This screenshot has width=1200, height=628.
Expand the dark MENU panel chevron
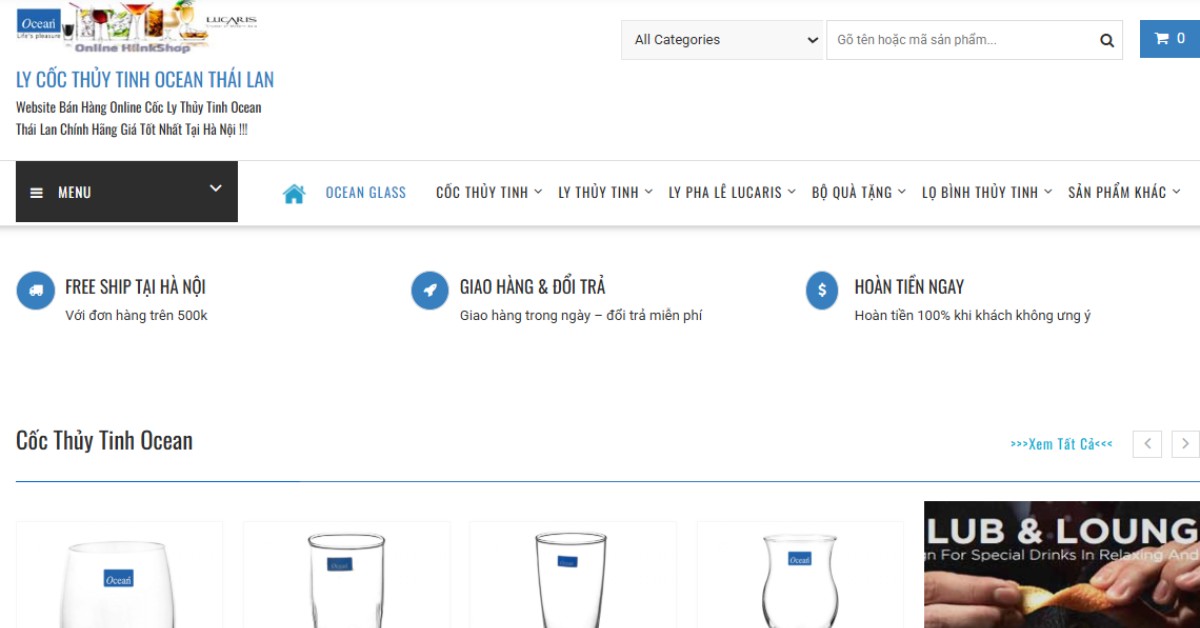pyautogui.click(x=215, y=188)
